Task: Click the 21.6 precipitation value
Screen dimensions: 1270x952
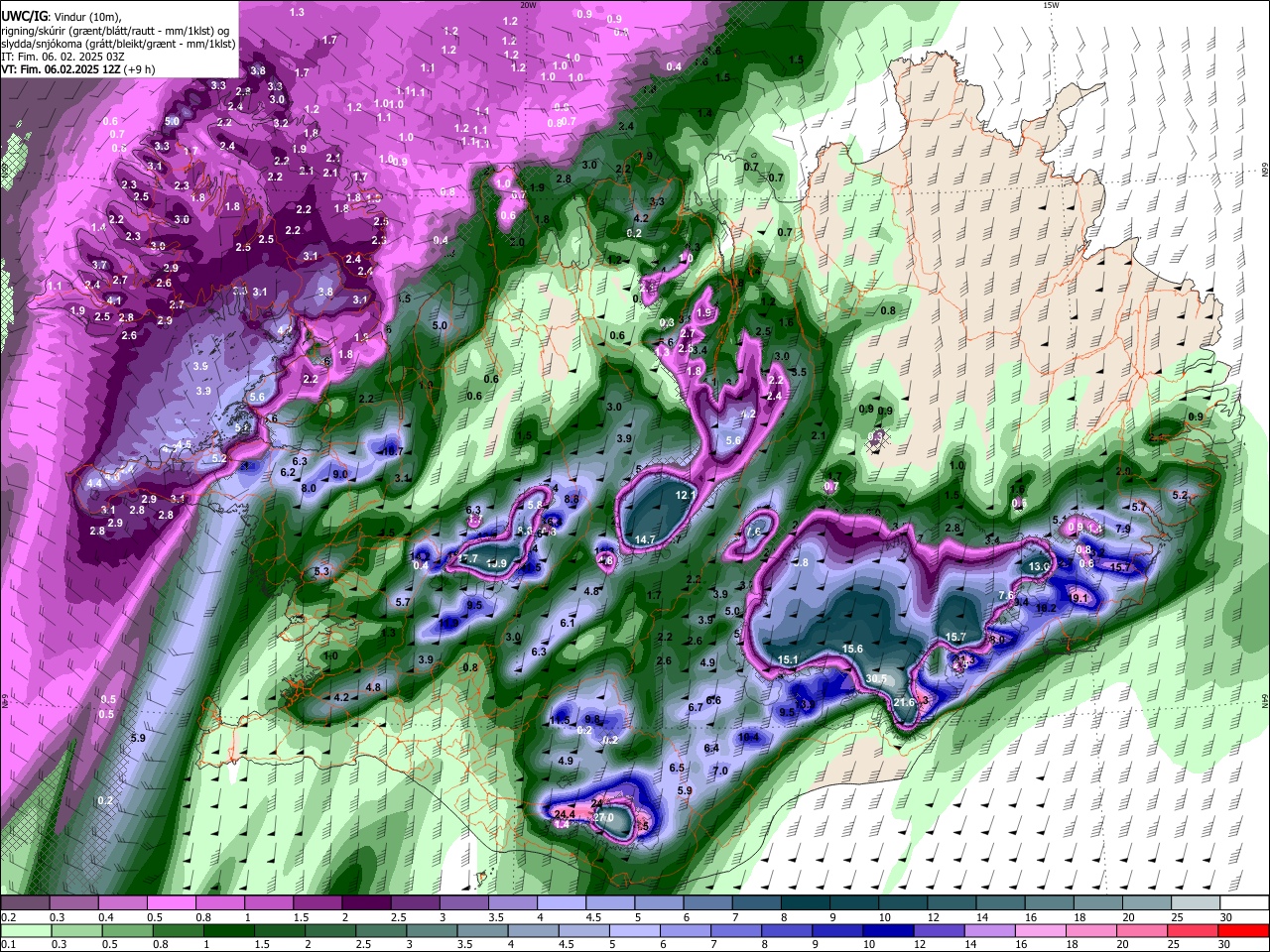Action: click(904, 702)
